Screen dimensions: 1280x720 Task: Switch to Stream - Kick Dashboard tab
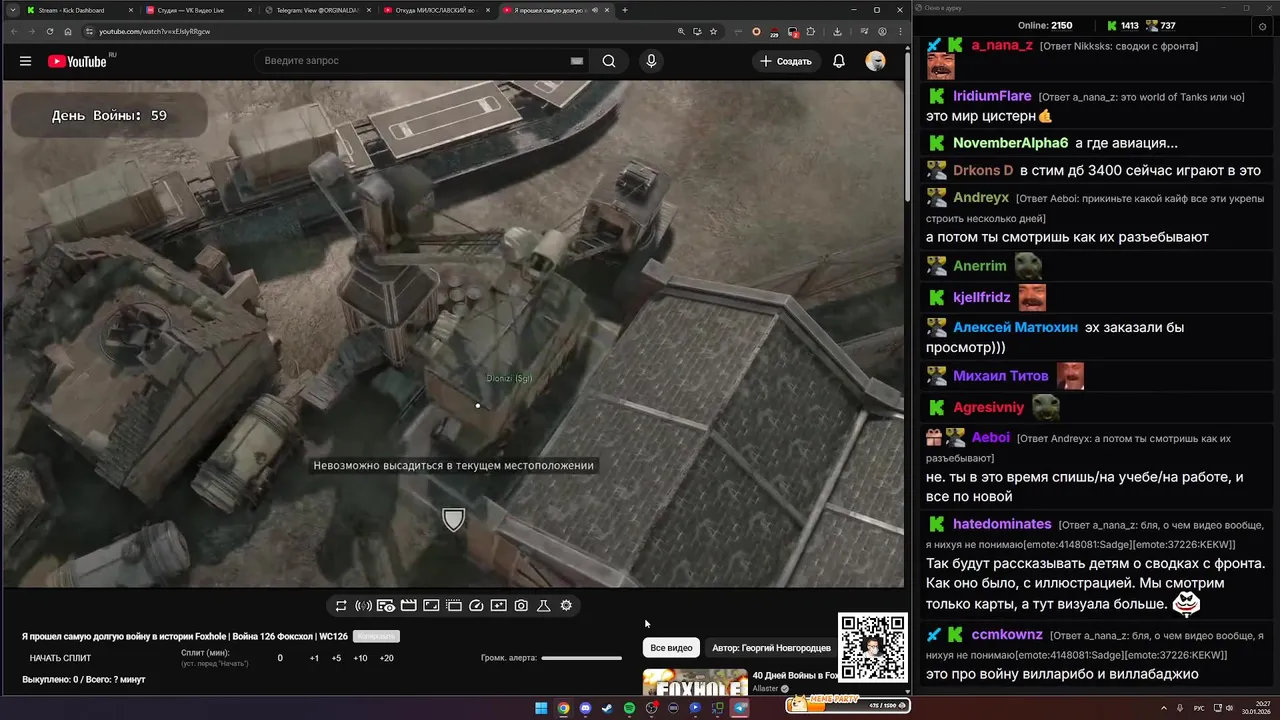[79, 10]
